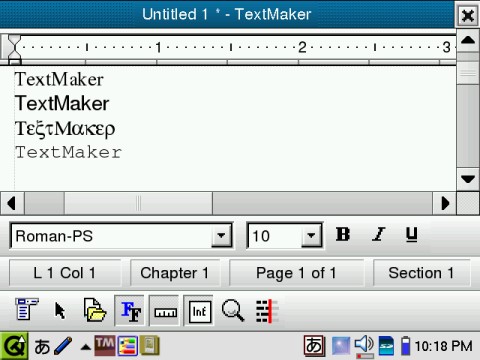Click the purple-blue glow tray icon

[341, 346]
